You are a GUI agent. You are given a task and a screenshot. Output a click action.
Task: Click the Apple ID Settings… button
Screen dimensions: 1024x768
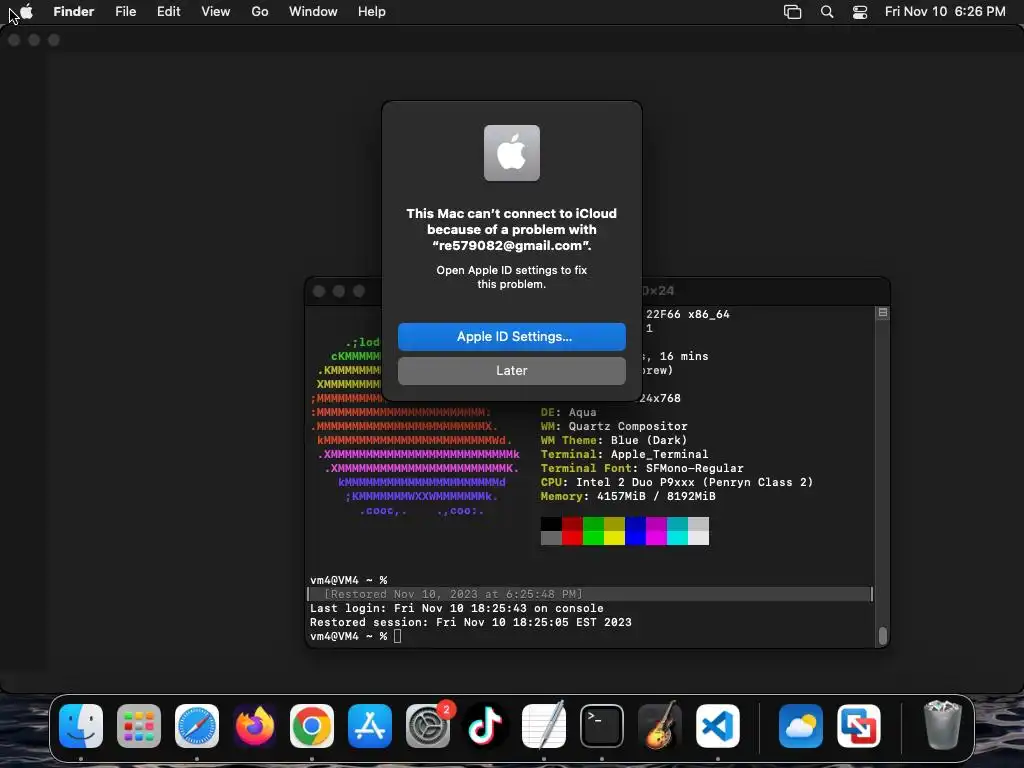click(x=511, y=336)
